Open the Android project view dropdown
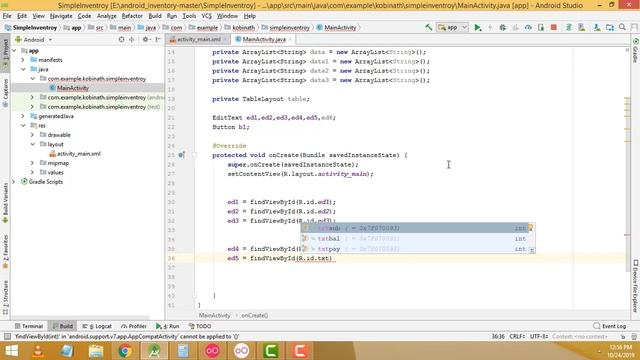Image resolution: width=640 pixels, height=360 pixels. [33, 40]
